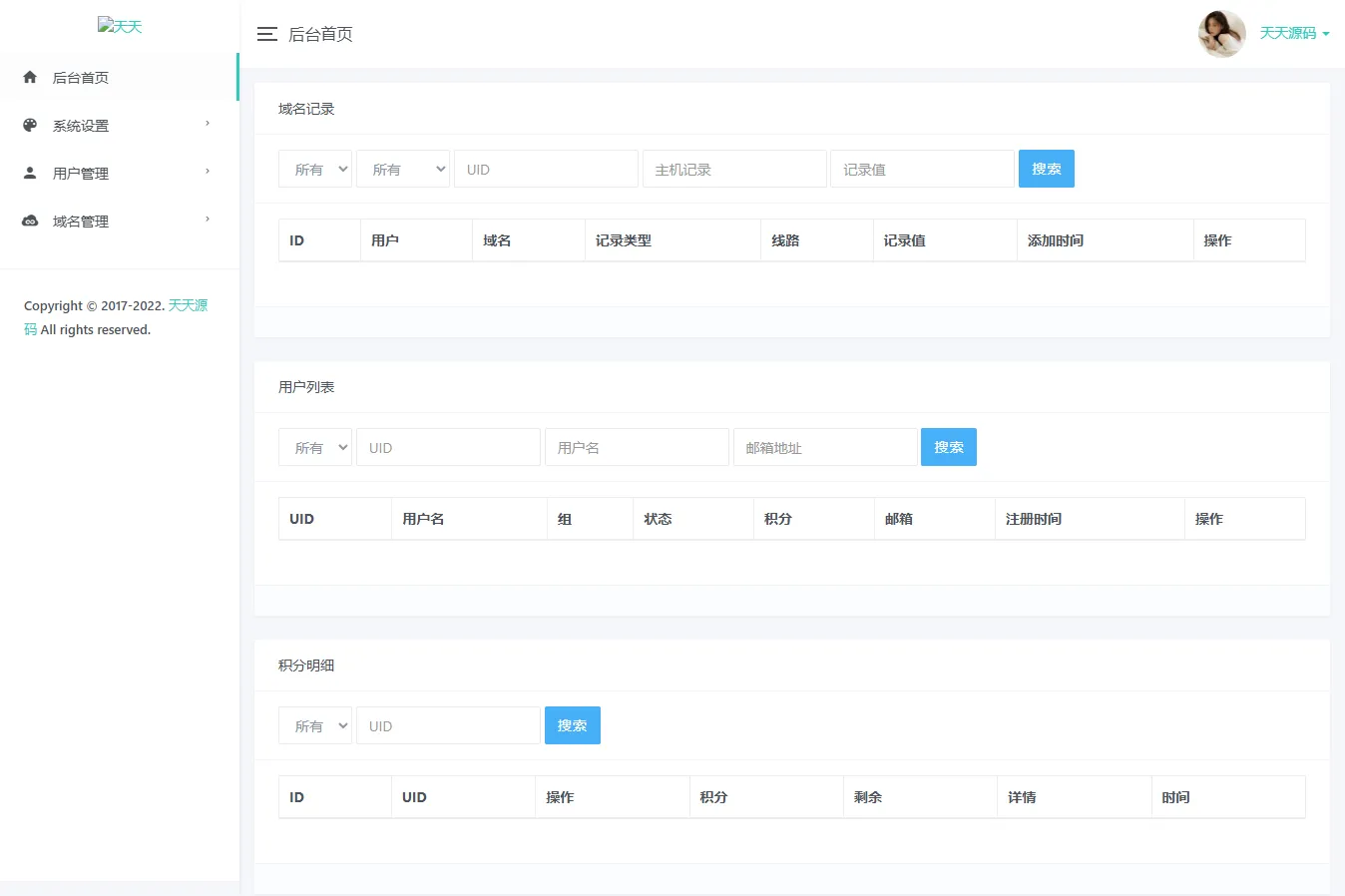Expand the 用户管理 chevron
The width and height of the screenshot is (1345, 896).
[x=208, y=172]
